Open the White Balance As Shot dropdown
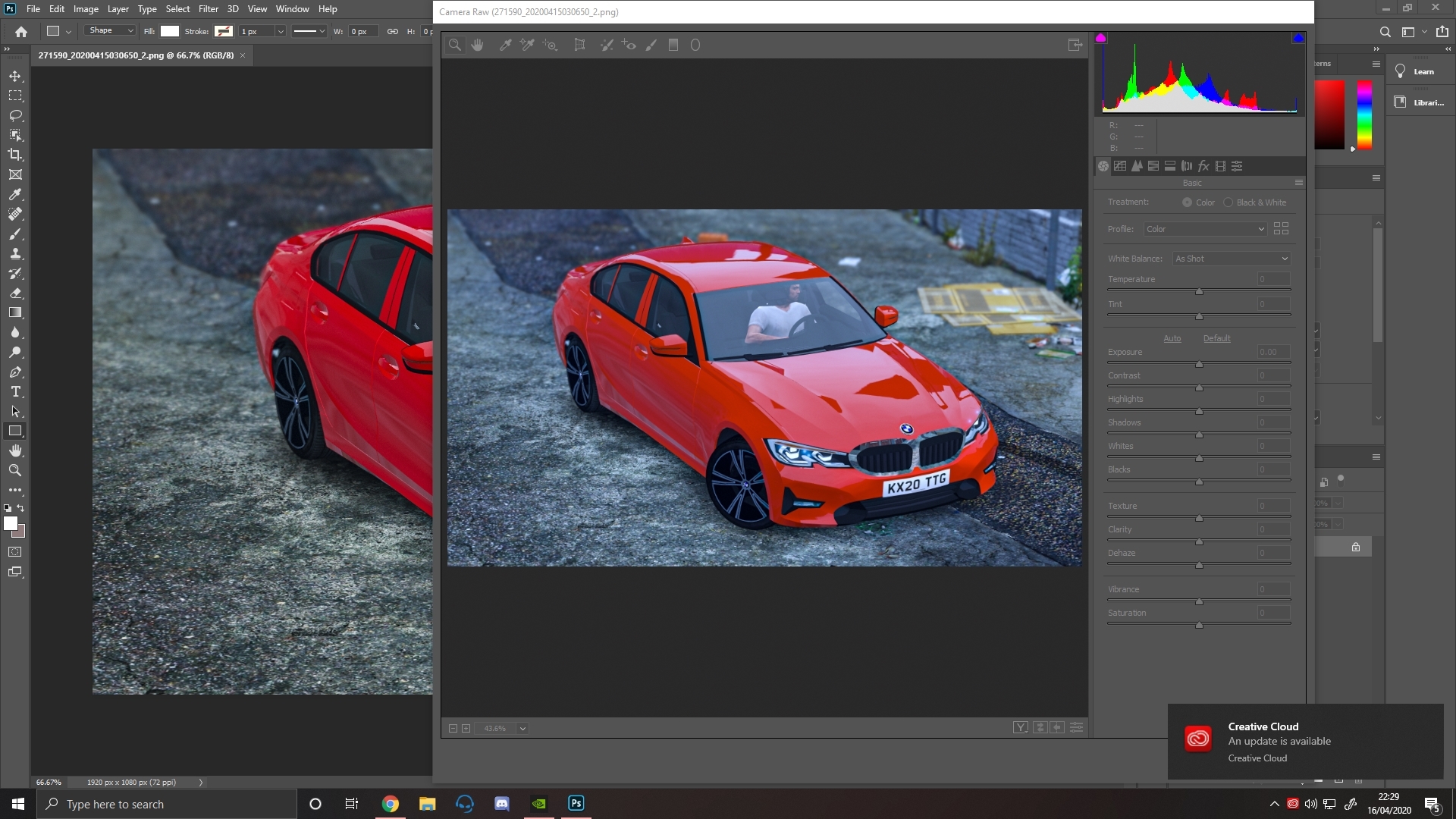The image size is (1456, 819). [x=1231, y=259]
